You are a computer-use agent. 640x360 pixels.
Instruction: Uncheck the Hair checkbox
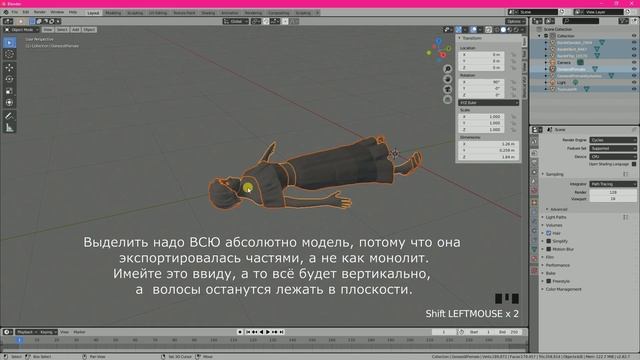pyautogui.click(x=549, y=233)
